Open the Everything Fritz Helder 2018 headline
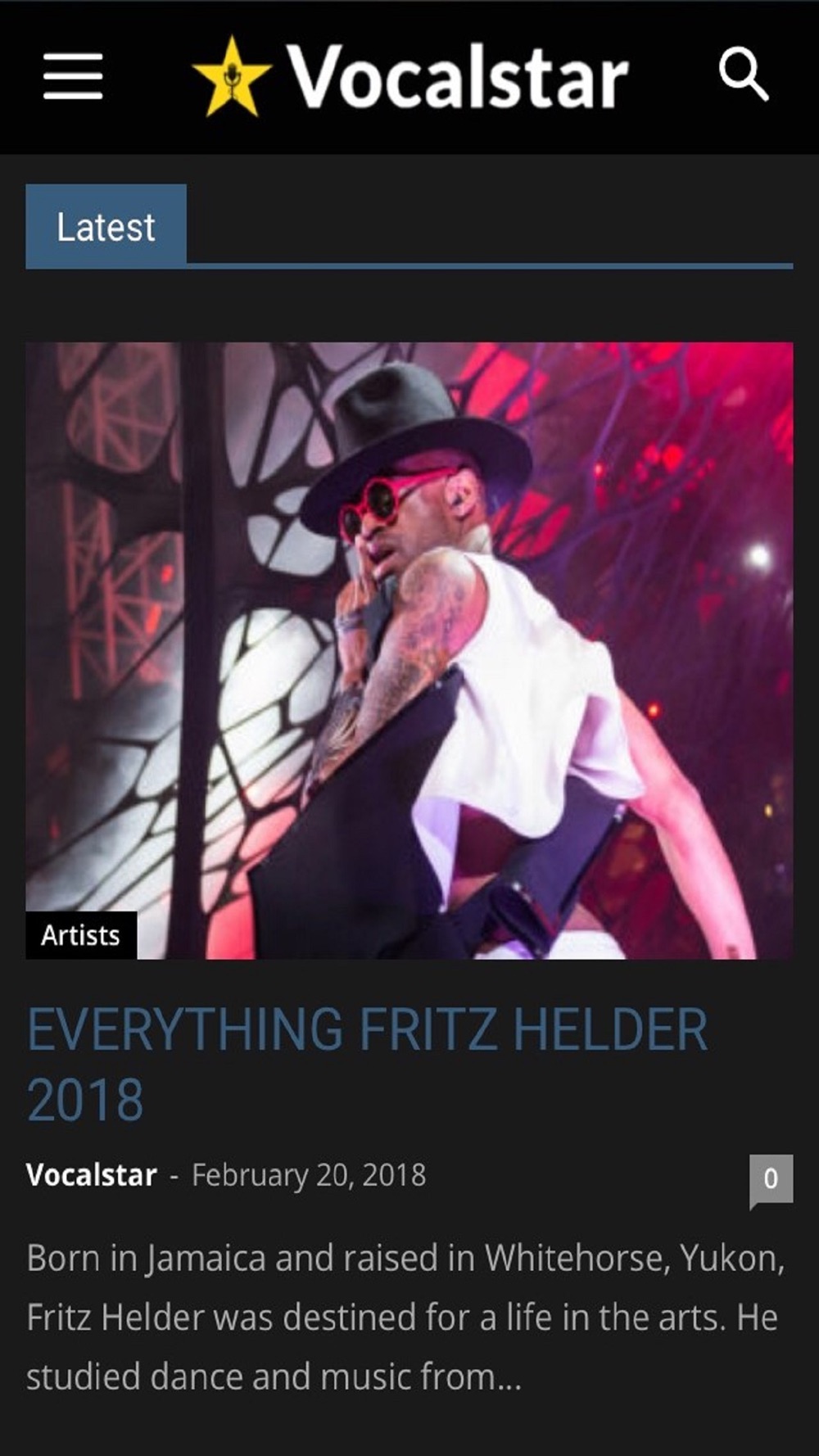The width and height of the screenshot is (819, 1456). click(368, 1065)
